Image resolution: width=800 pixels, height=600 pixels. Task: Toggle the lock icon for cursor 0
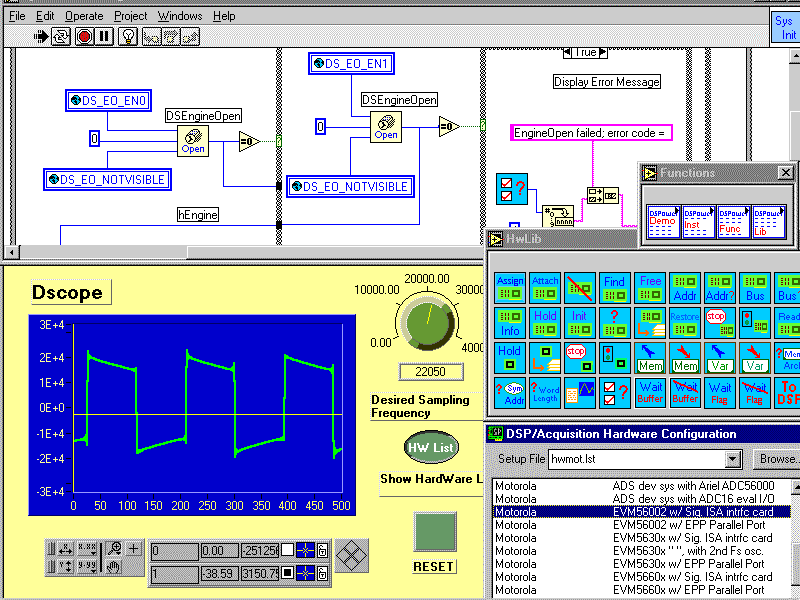[322, 550]
